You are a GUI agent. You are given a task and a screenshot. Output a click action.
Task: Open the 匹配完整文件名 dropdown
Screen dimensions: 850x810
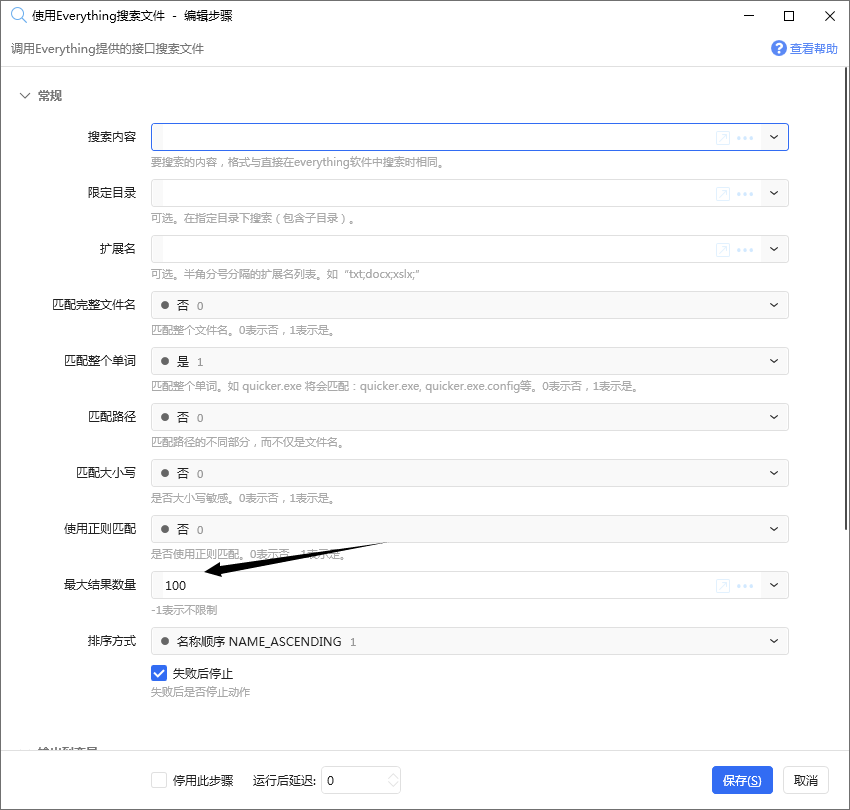tap(469, 305)
